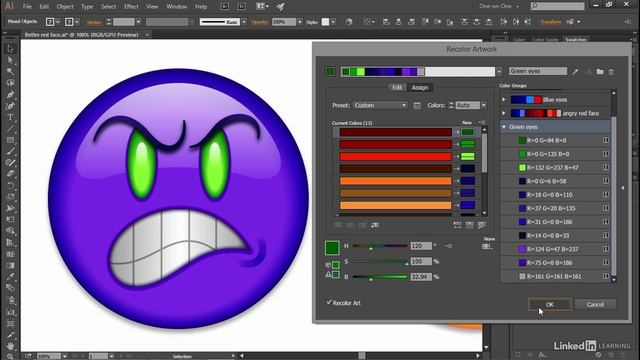Image resolution: width=640 pixels, height=360 pixels.
Task: Toggle lock icon for R=0 G=84 B=0 swatch
Action: (x=606, y=140)
